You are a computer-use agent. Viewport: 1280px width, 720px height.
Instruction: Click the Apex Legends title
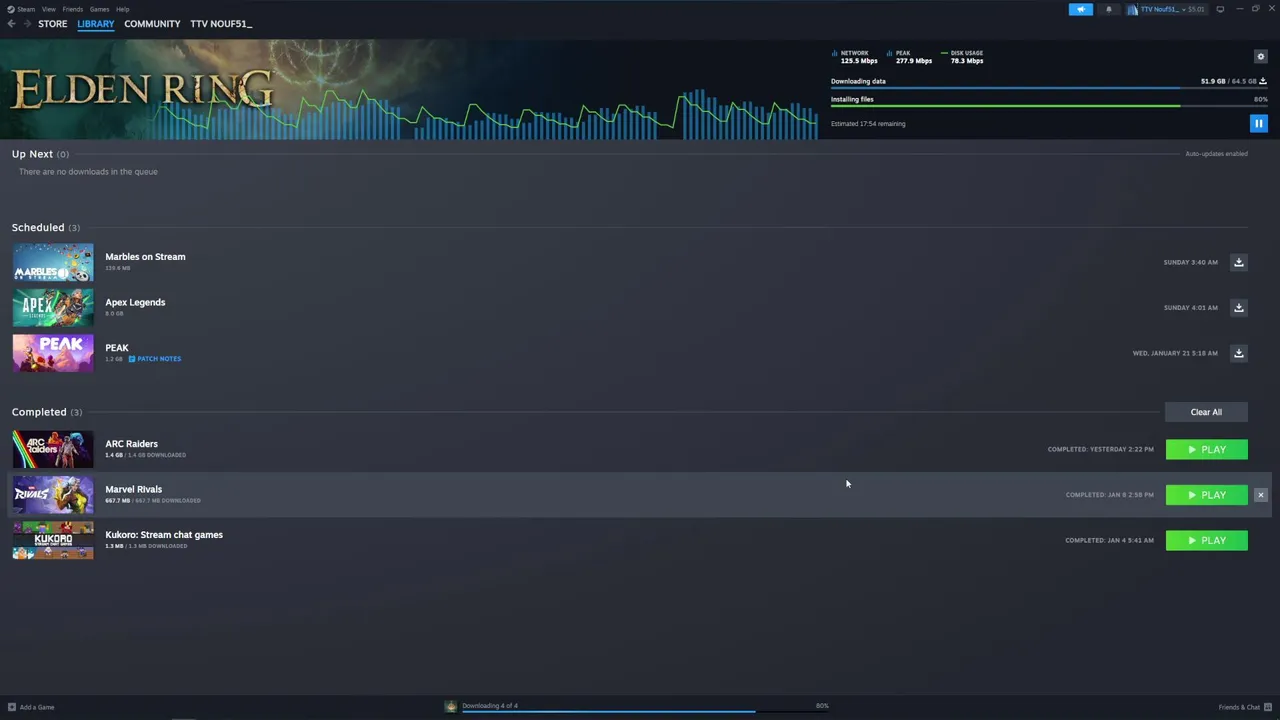point(135,302)
